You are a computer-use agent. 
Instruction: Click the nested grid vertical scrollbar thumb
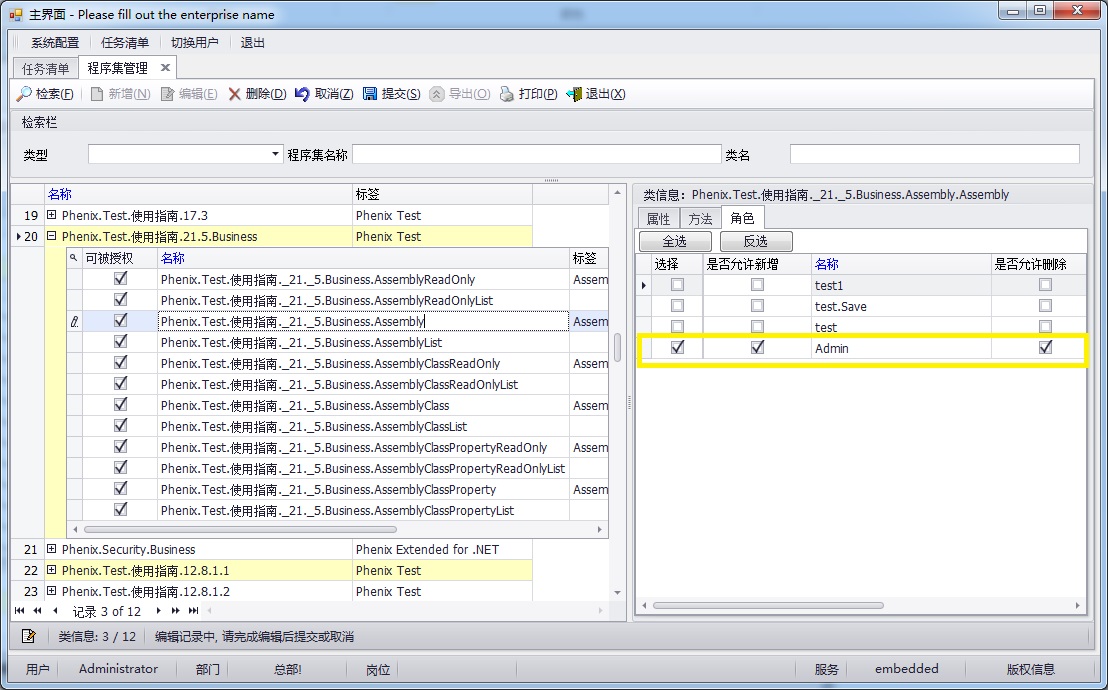point(618,347)
